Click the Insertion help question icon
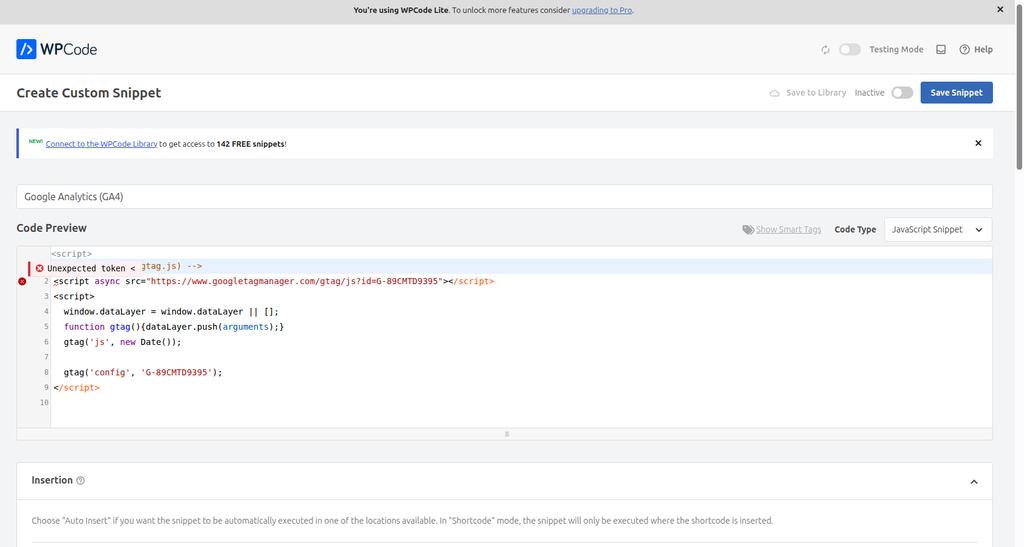The width and height of the screenshot is (1024, 547). [80, 480]
